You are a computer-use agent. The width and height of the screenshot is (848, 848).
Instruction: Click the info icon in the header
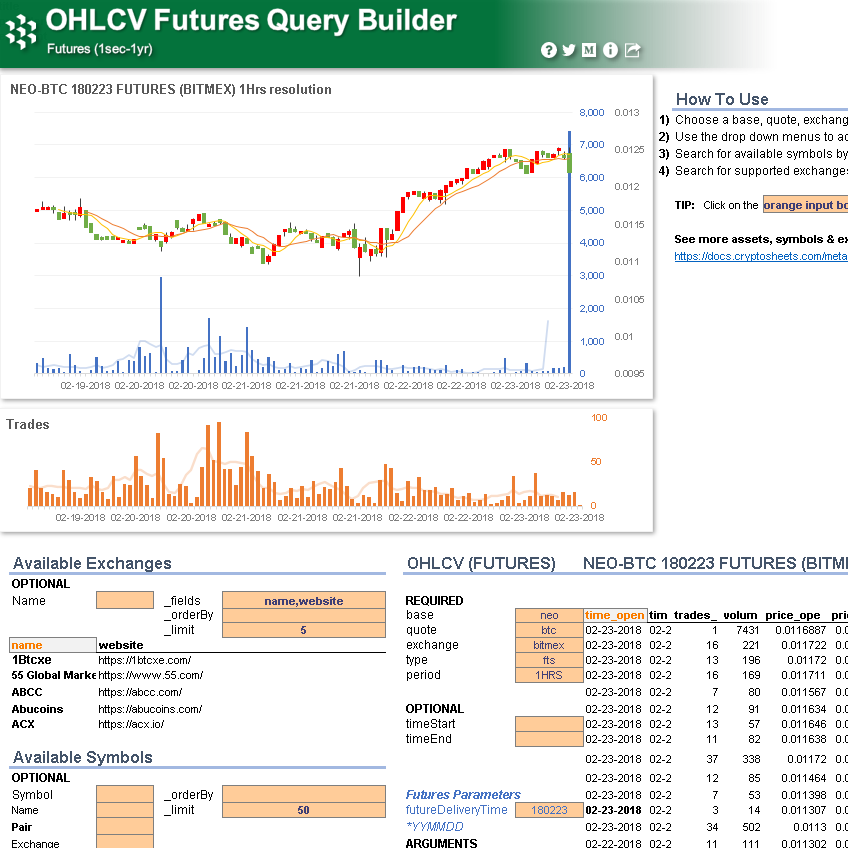[609, 50]
